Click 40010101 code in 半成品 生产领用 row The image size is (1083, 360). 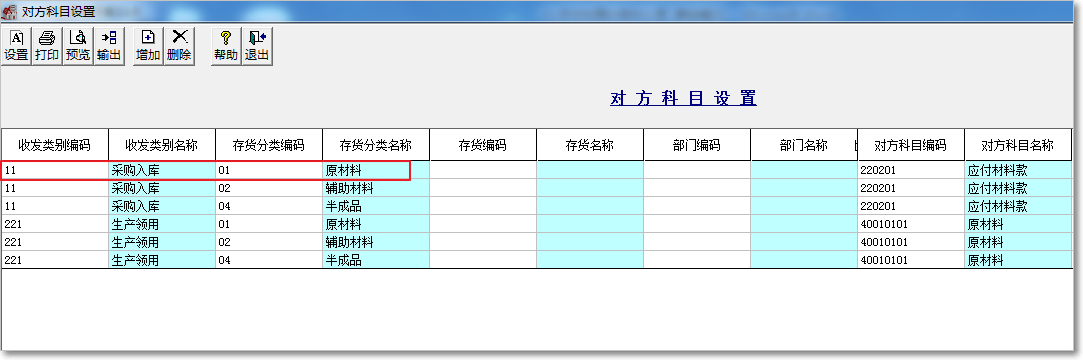[x=911, y=260]
